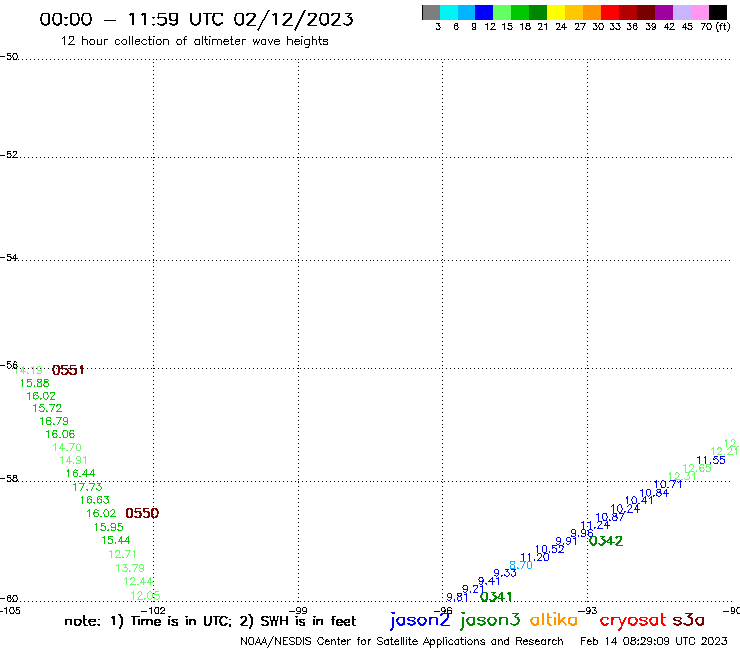Click the cyan swatch in the color scale
Viewport: 740px width, 650px height.
pyautogui.click(x=449, y=12)
